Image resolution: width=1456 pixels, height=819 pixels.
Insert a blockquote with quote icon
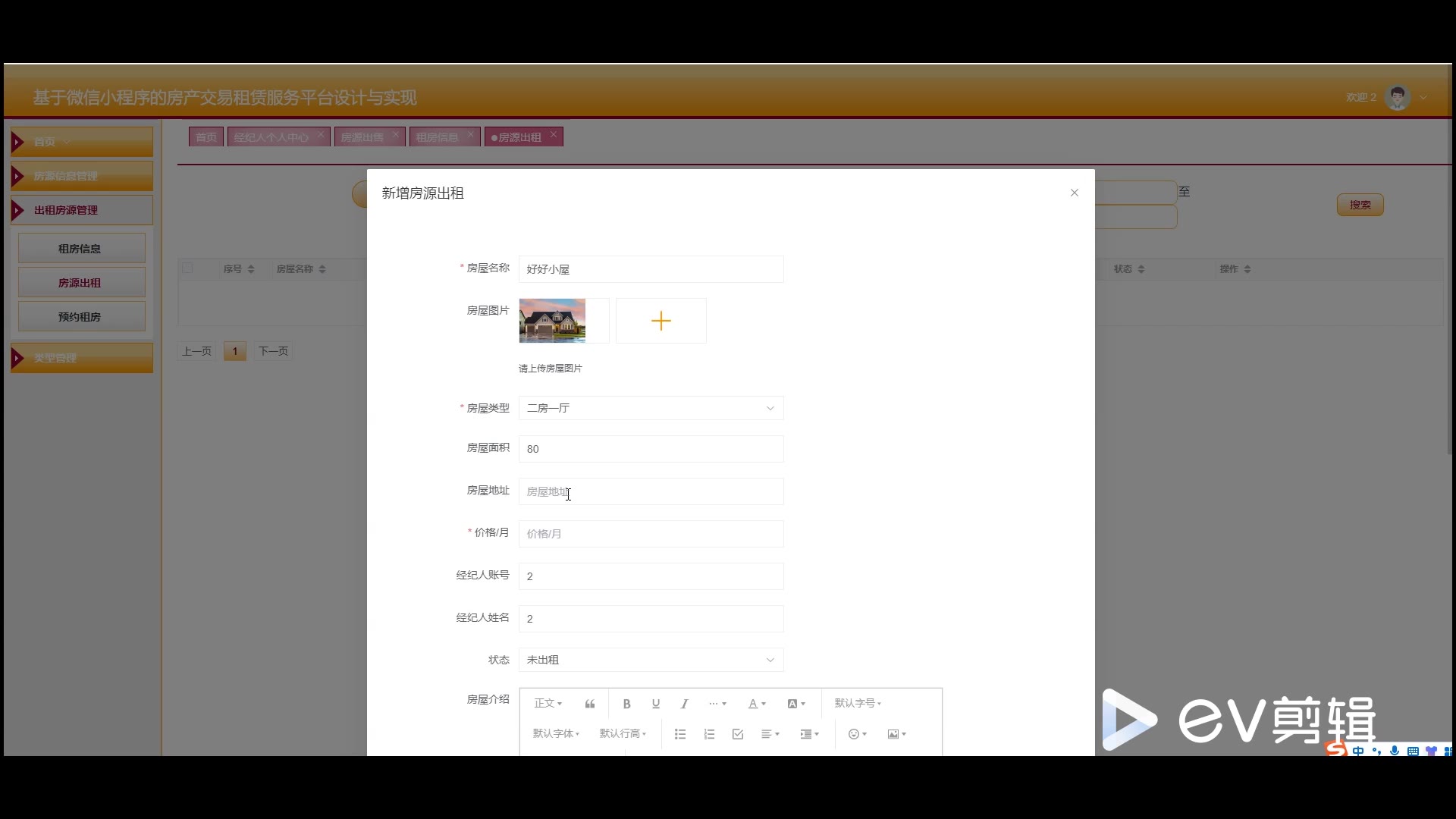pyautogui.click(x=590, y=704)
